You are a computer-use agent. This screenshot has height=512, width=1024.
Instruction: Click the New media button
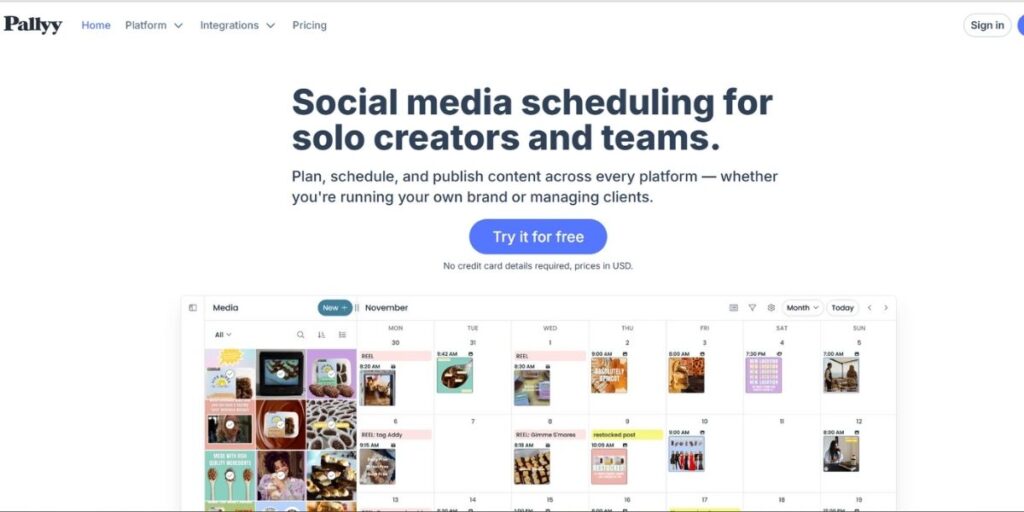[x=335, y=308]
